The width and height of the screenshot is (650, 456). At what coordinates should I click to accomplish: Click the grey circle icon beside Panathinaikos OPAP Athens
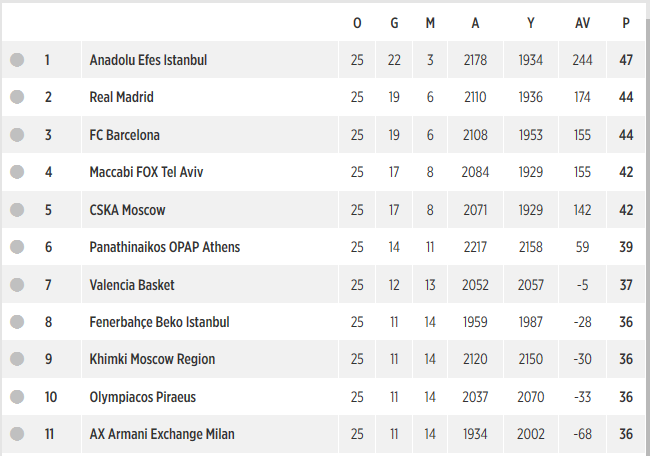(17, 247)
